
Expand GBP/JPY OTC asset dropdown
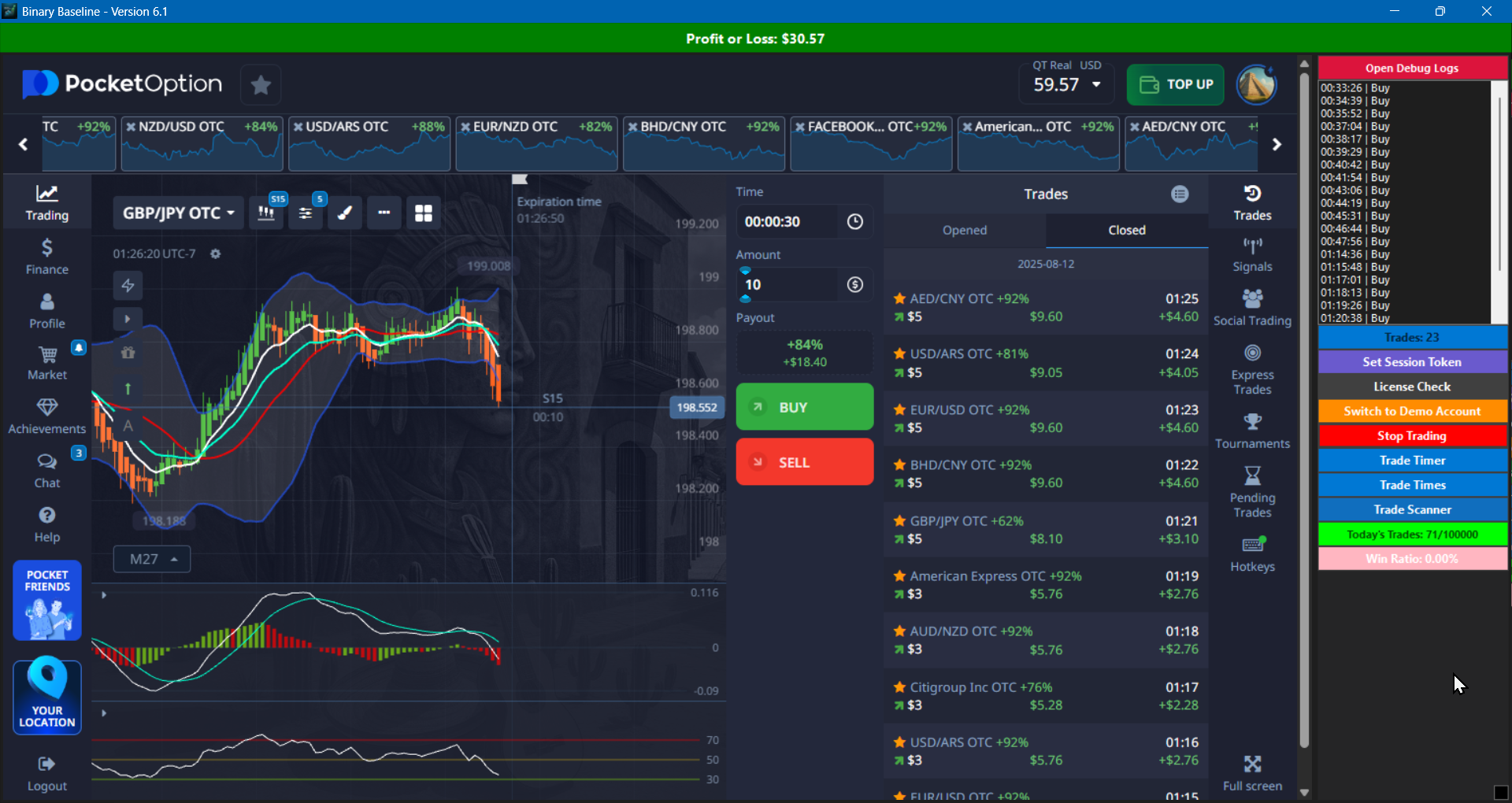tap(178, 213)
